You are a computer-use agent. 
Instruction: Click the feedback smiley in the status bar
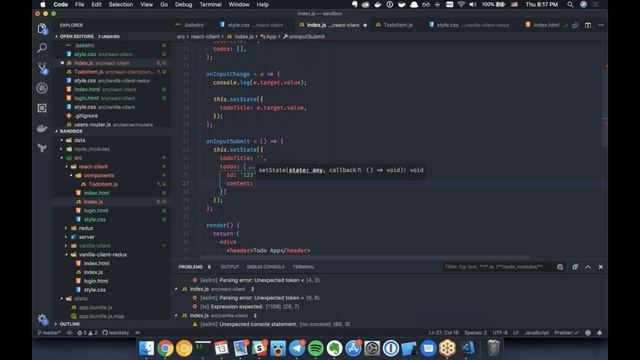588,333
